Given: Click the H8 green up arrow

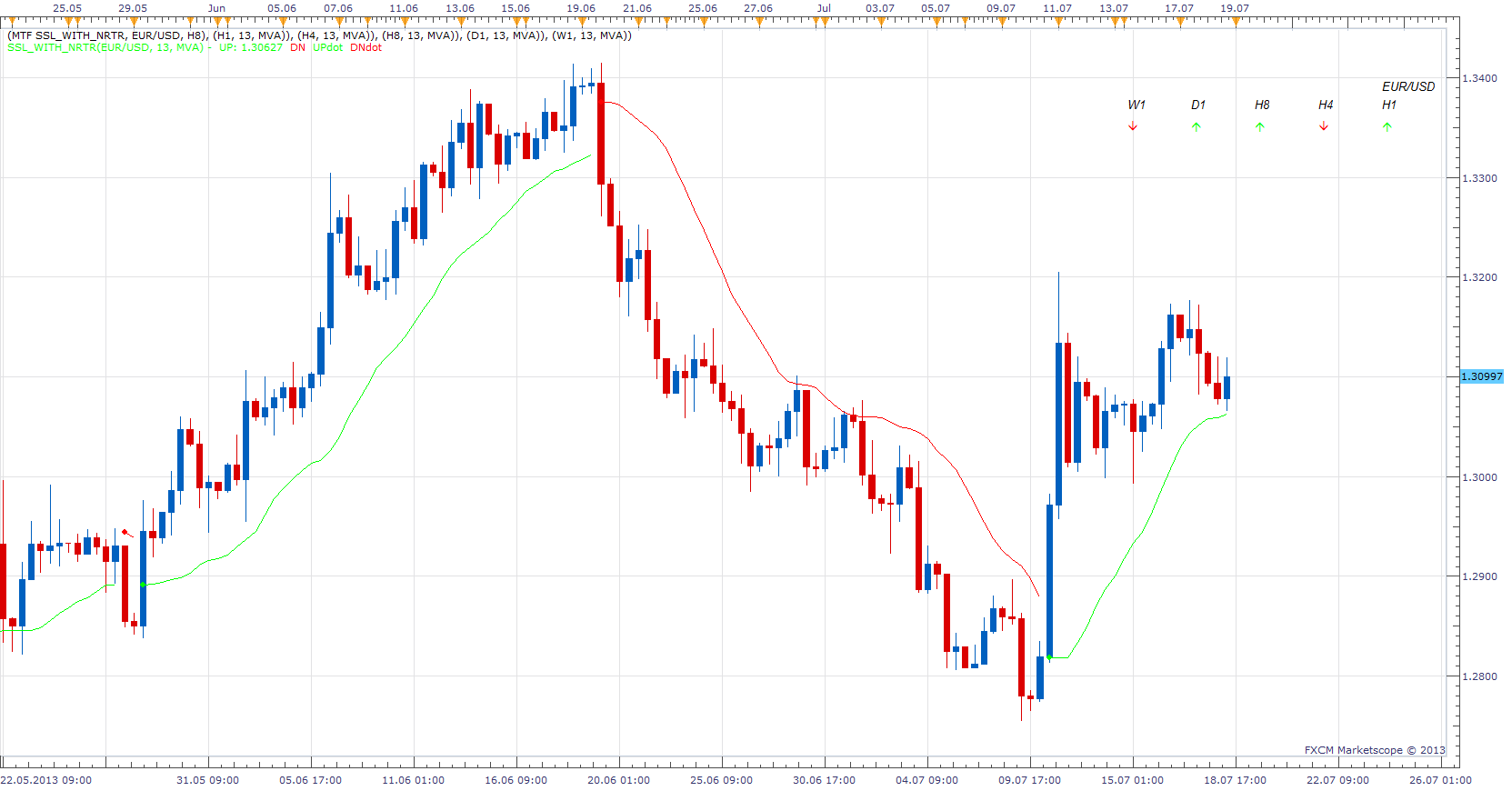Looking at the screenshot, I should 1260,126.
